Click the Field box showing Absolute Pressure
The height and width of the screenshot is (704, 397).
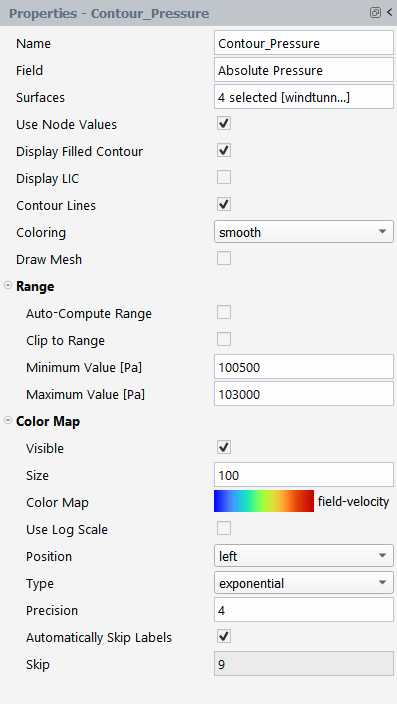304,70
